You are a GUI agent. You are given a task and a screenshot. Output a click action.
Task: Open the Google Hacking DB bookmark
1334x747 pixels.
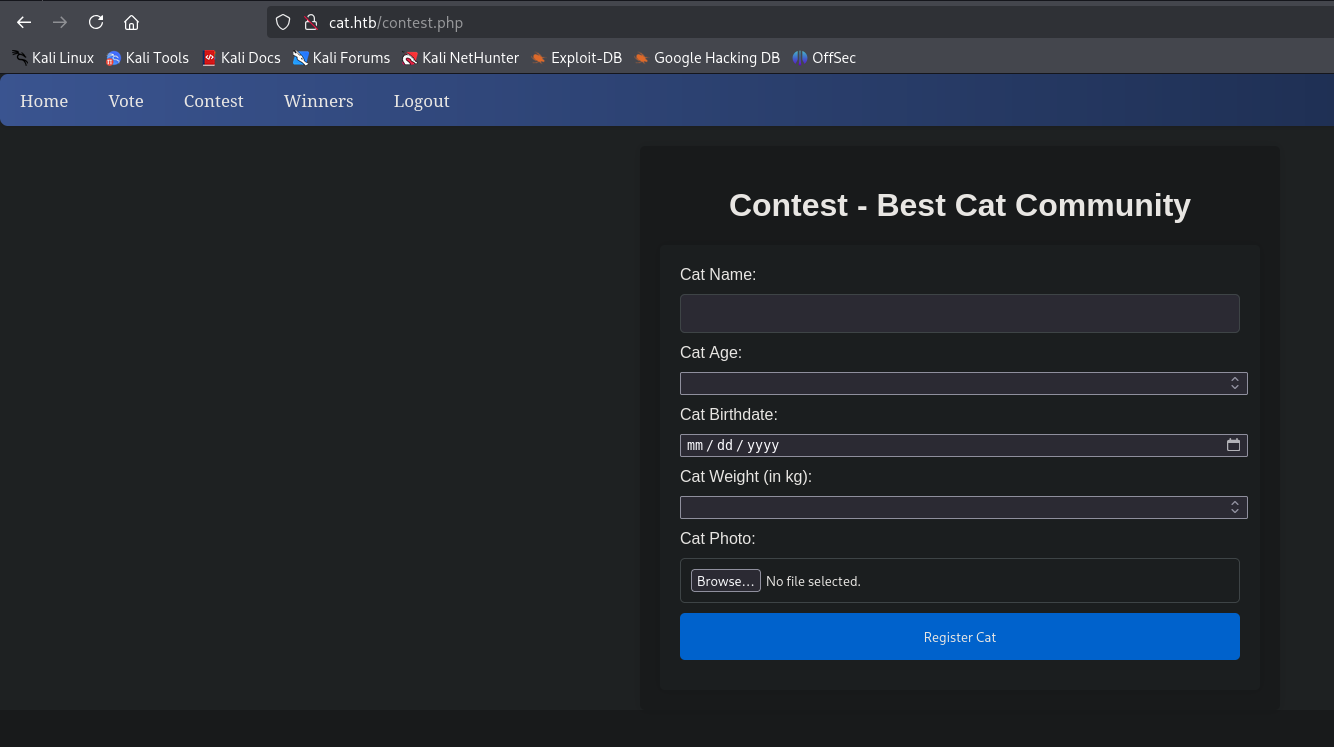[x=706, y=58]
